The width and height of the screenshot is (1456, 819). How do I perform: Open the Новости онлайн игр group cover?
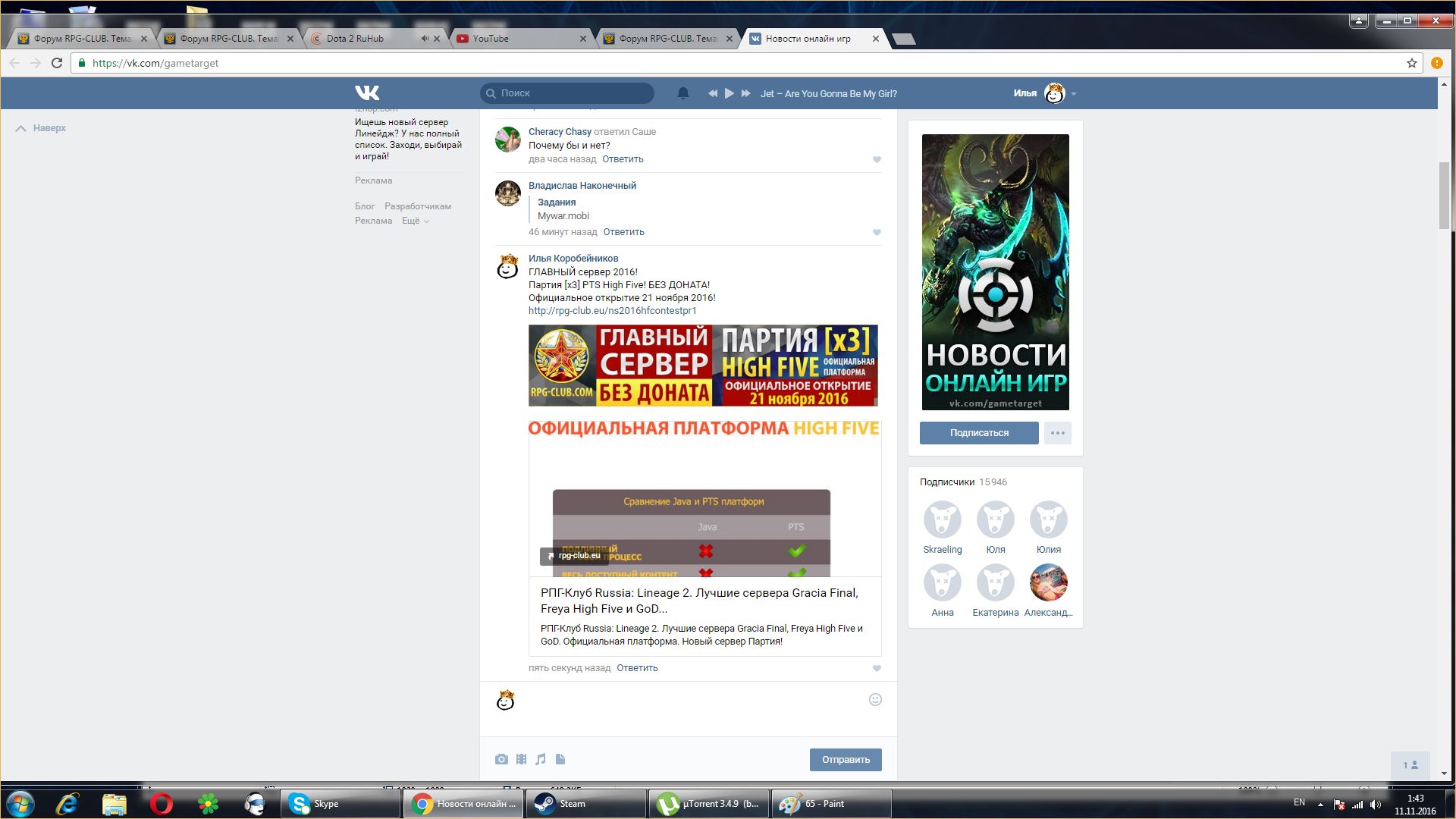coord(996,272)
